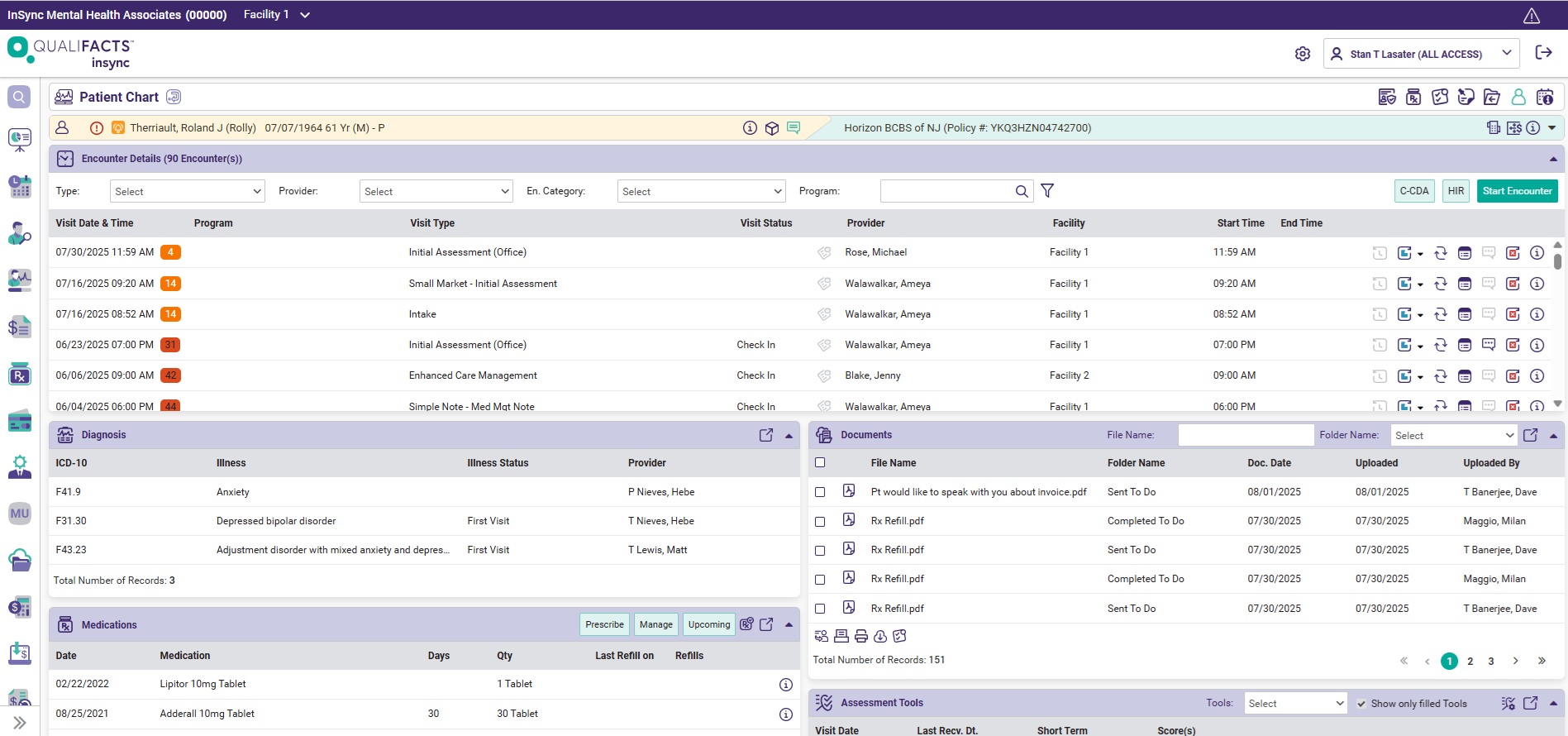1568x736 pixels.
Task: Click the alert warning icon beside patient name
Action: click(97, 128)
